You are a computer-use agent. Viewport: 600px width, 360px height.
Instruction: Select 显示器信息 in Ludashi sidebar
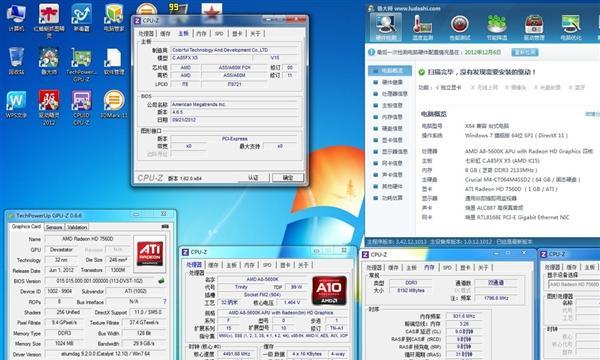(x=390, y=151)
